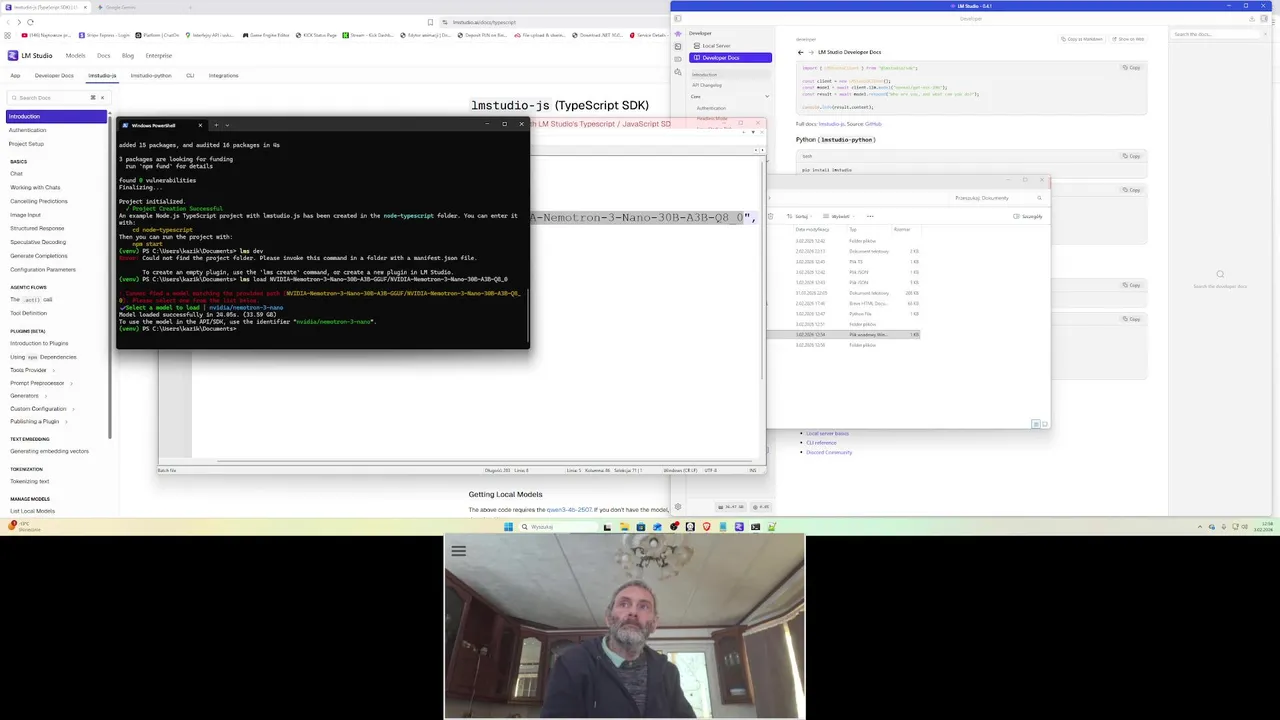Open Structured Response docs page

pos(37,228)
